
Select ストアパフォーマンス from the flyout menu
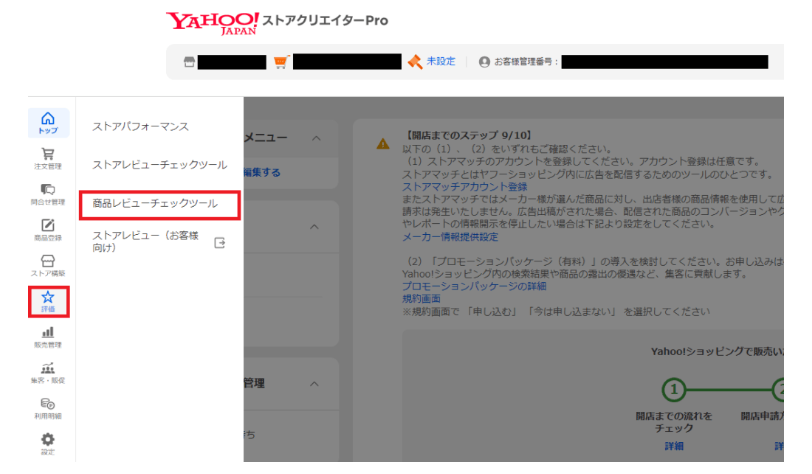[x=141, y=127]
